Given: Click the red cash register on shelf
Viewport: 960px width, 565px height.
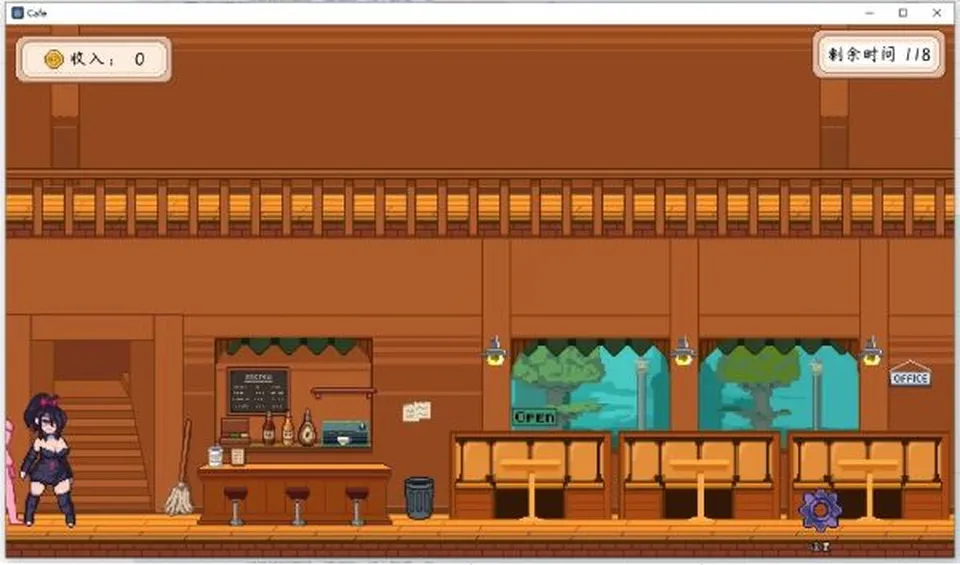Looking at the screenshot, I should 235,430.
